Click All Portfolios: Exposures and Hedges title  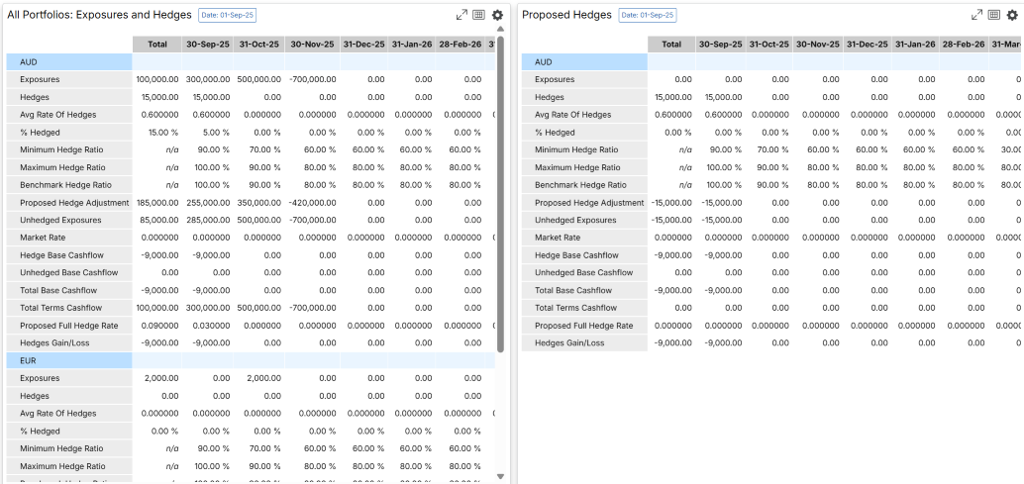point(99,15)
